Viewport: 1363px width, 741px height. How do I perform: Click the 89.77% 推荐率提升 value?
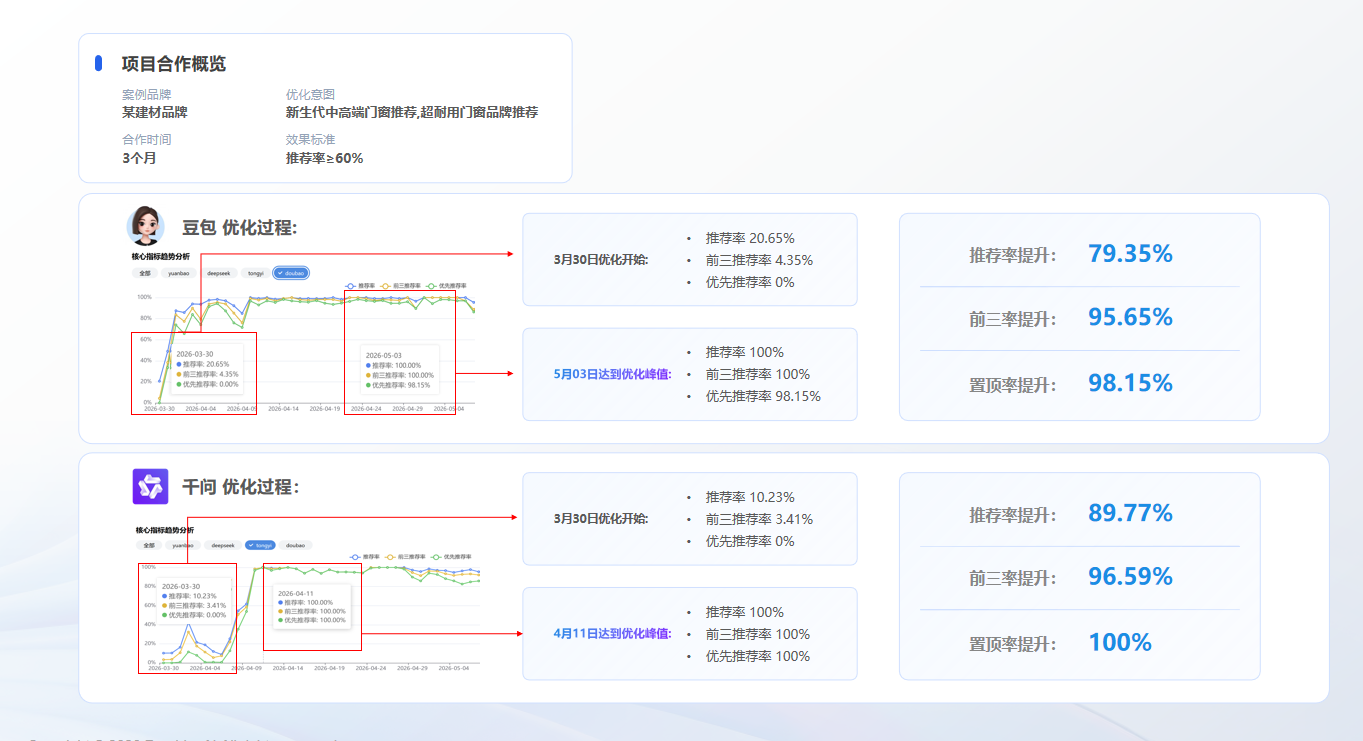1130,513
